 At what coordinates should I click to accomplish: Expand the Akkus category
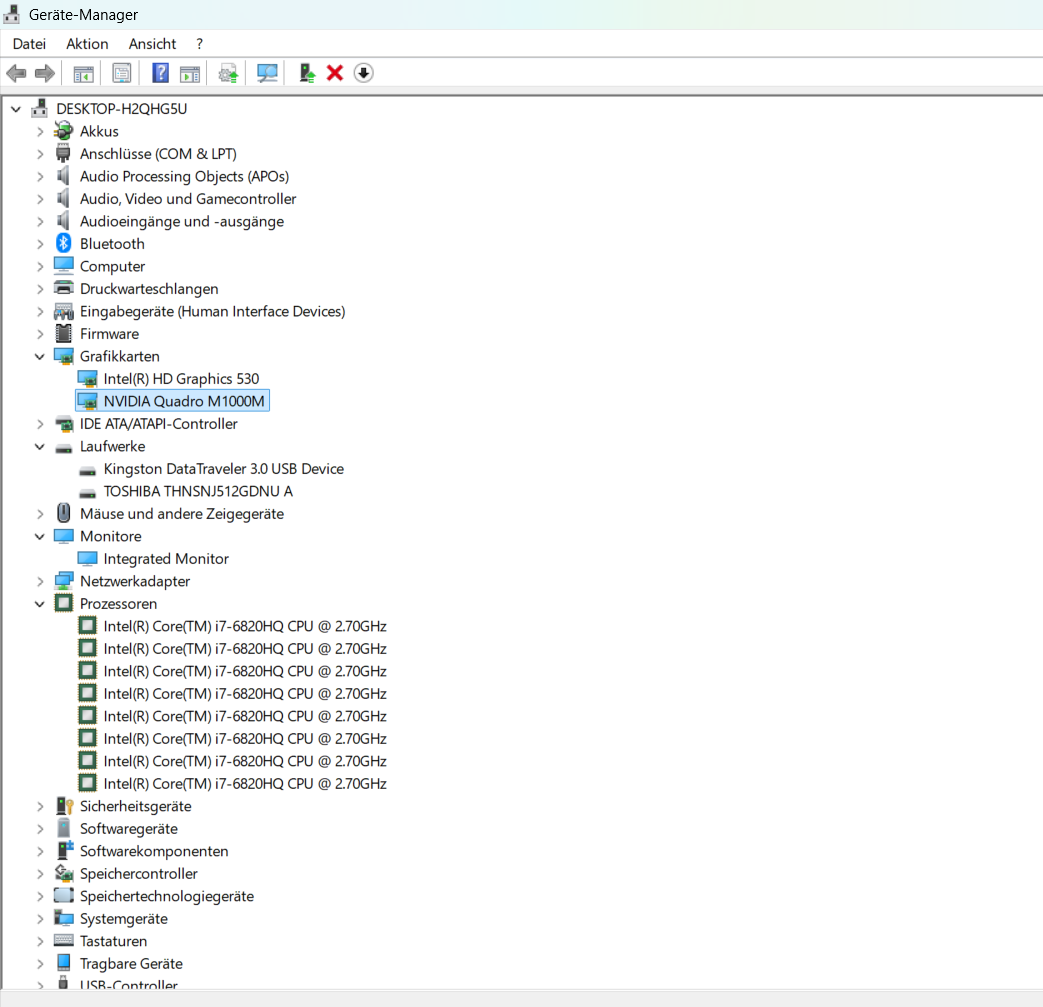40,132
